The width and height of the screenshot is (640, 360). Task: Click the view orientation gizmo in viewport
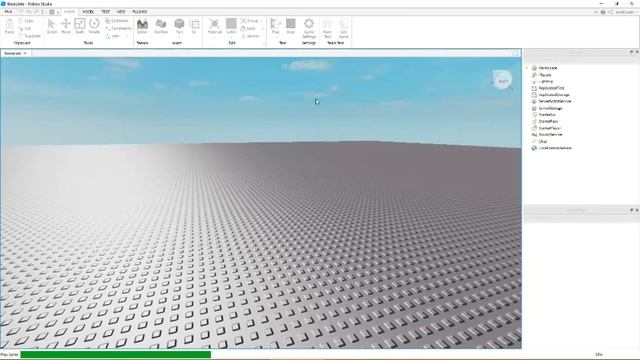pyautogui.click(x=502, y=80)
